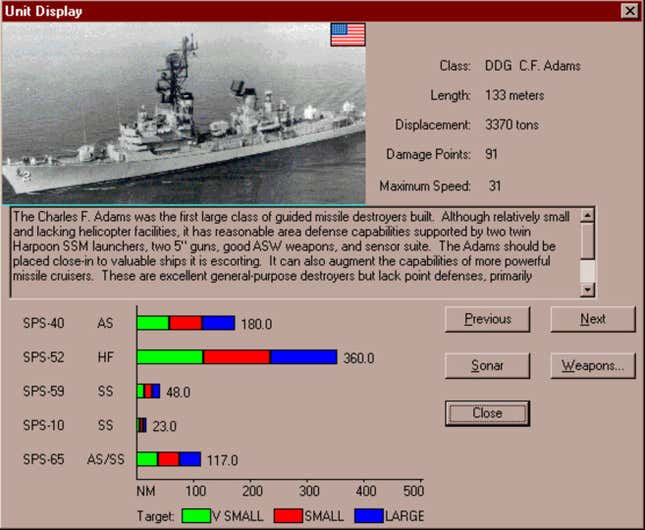Click the NM axis unit label
Viewport: 645px width, 530px height.
(146, 491)
